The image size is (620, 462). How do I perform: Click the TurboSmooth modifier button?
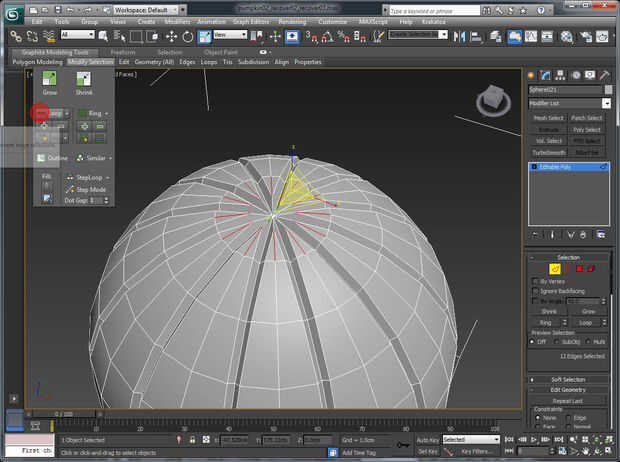pyautogui.click(x=548, y=152)
